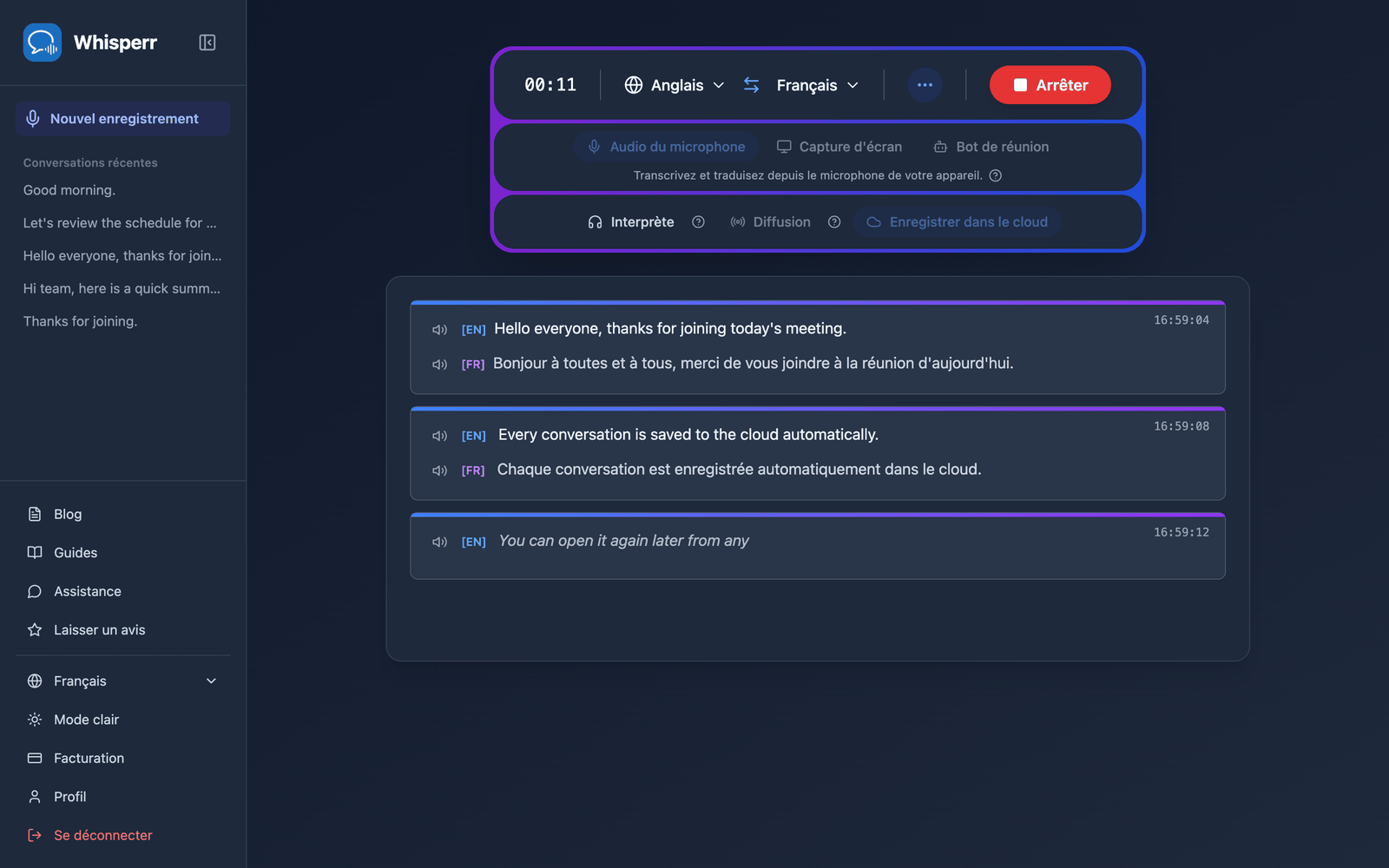Swap the Anglais and Français languages

coord(751,85)
